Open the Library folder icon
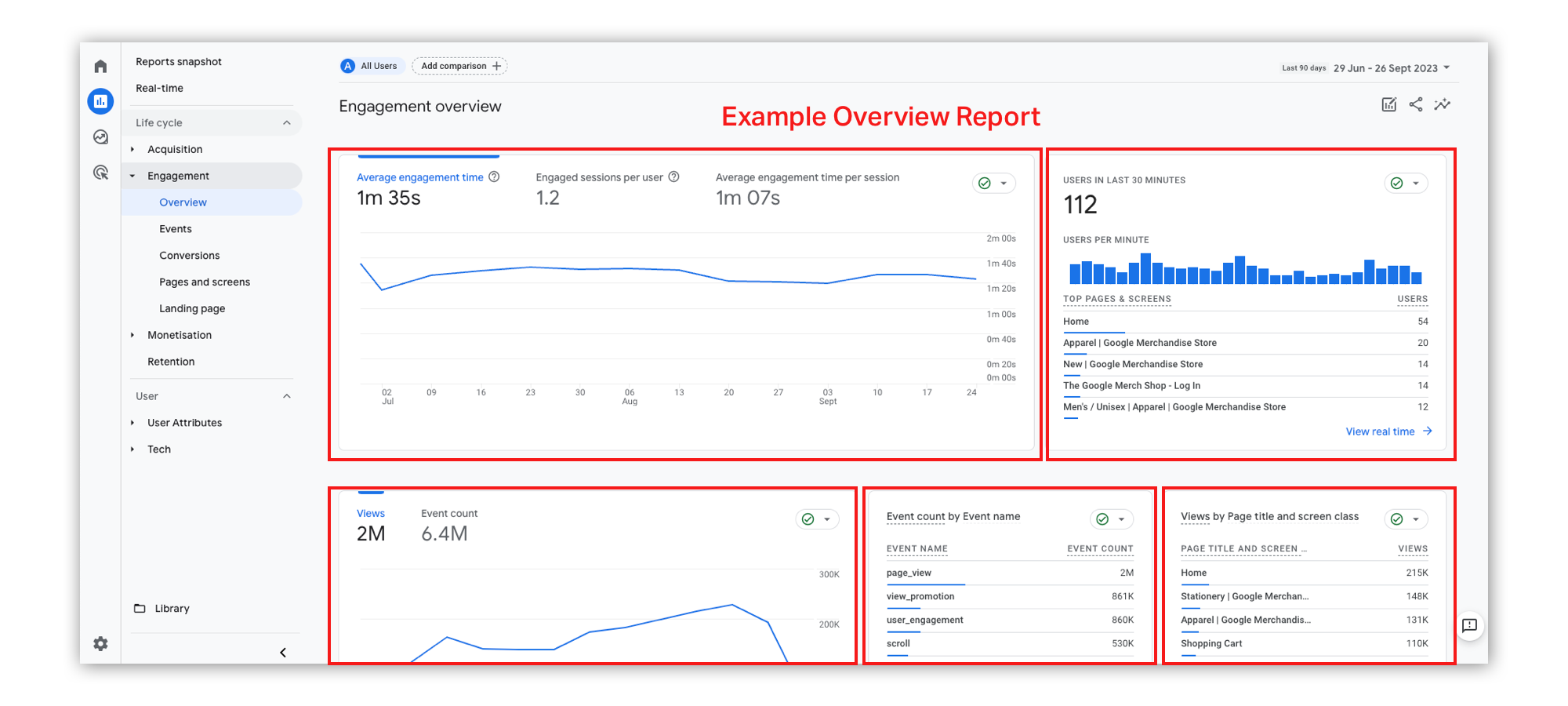This screenshot has height=706, width=1568. pyautogui.click(x=139, y=608)
